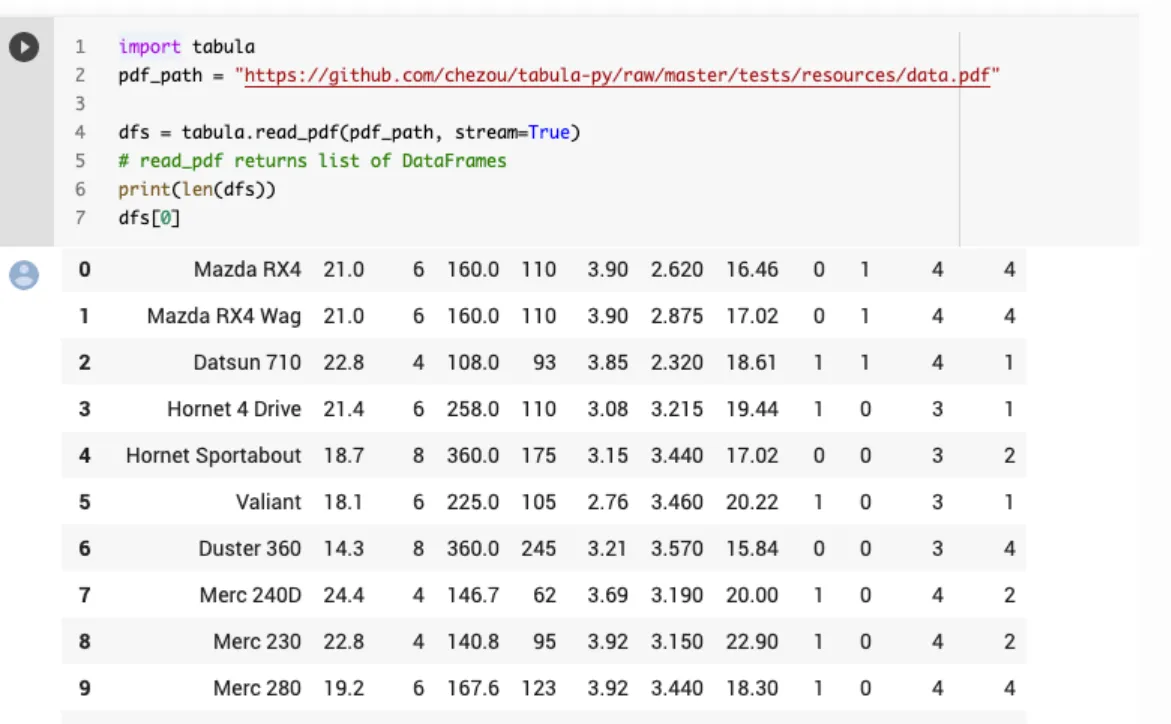1171x724 pixels.
Task: Click value 24.4 in Merc 240D row
Action: point(344,595)
